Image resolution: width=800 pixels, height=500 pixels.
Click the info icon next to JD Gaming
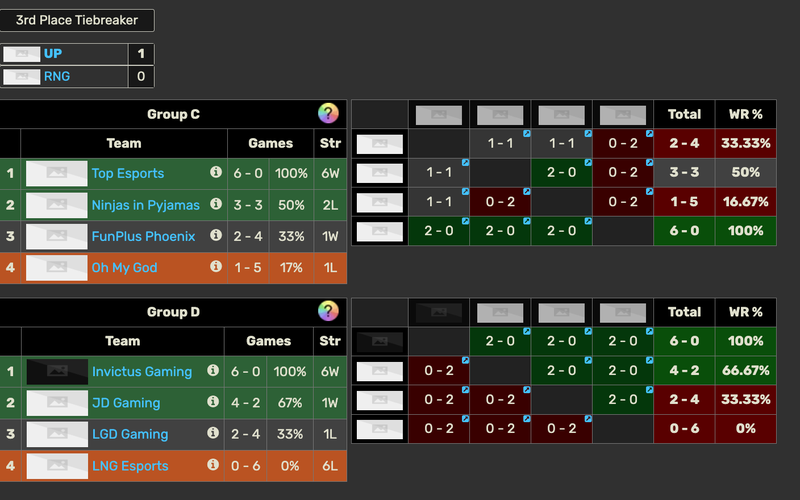(213, 402)
